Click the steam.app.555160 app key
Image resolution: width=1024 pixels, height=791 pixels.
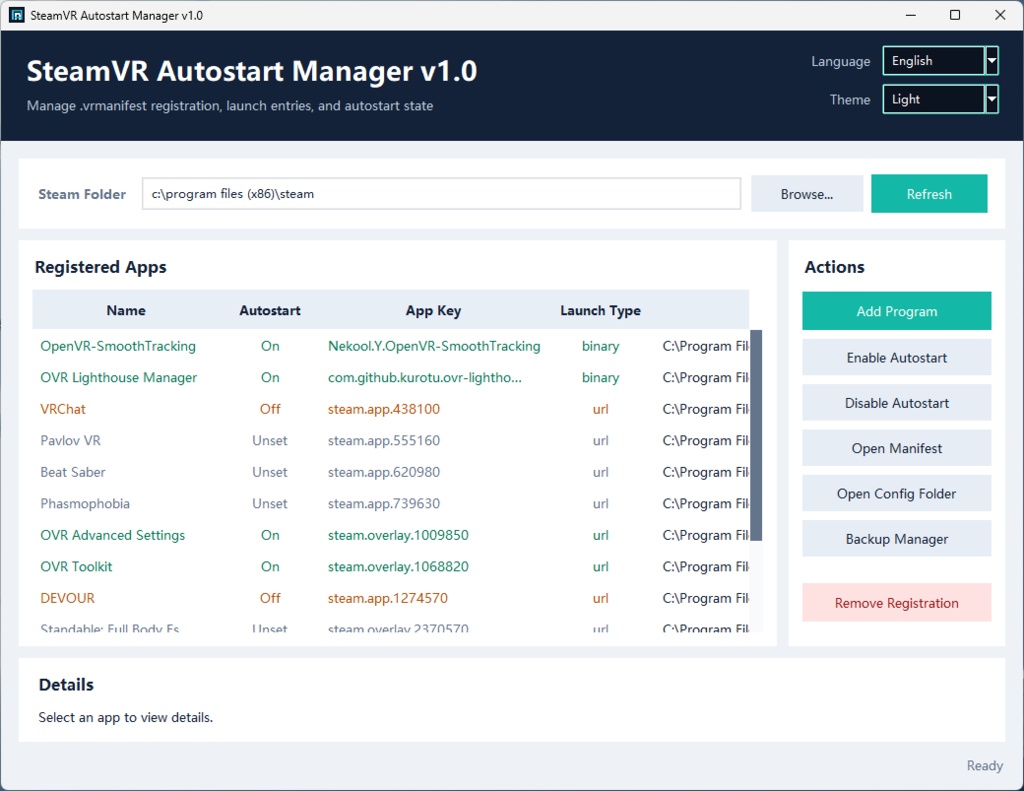[383, 440]
